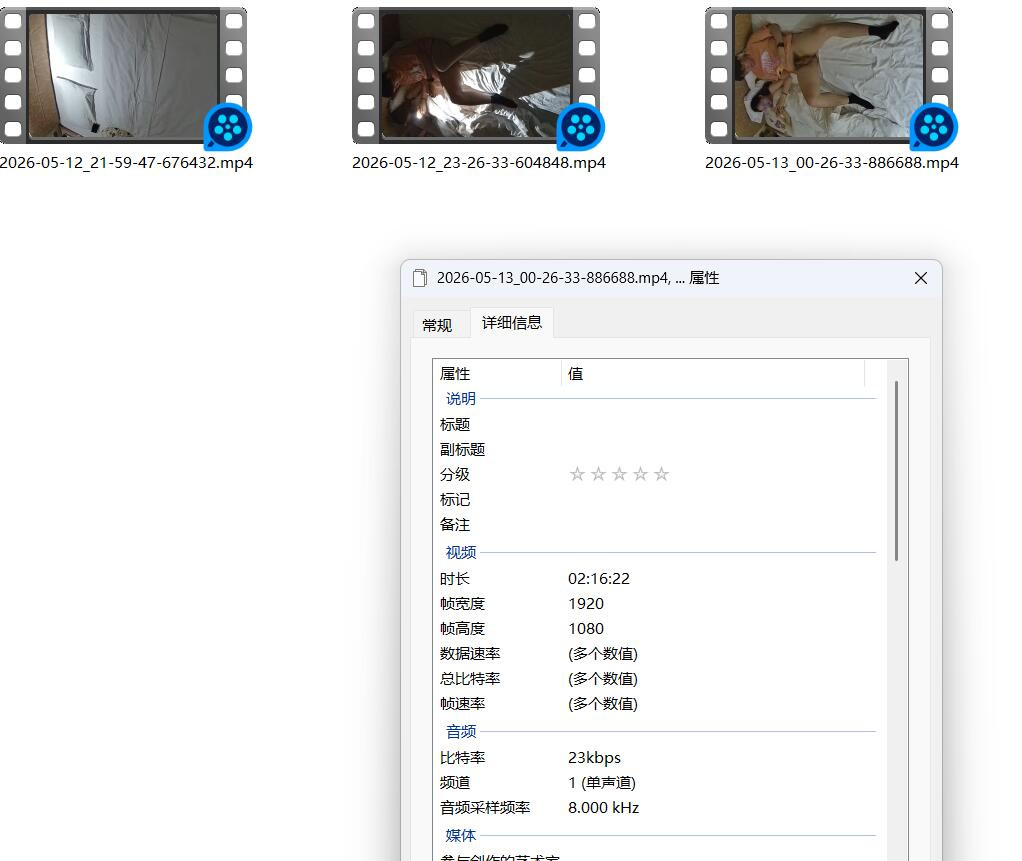Viewport: 1022px width, 861px height.
Task: Collapse the 视频 section header
Action: (461, 553)
